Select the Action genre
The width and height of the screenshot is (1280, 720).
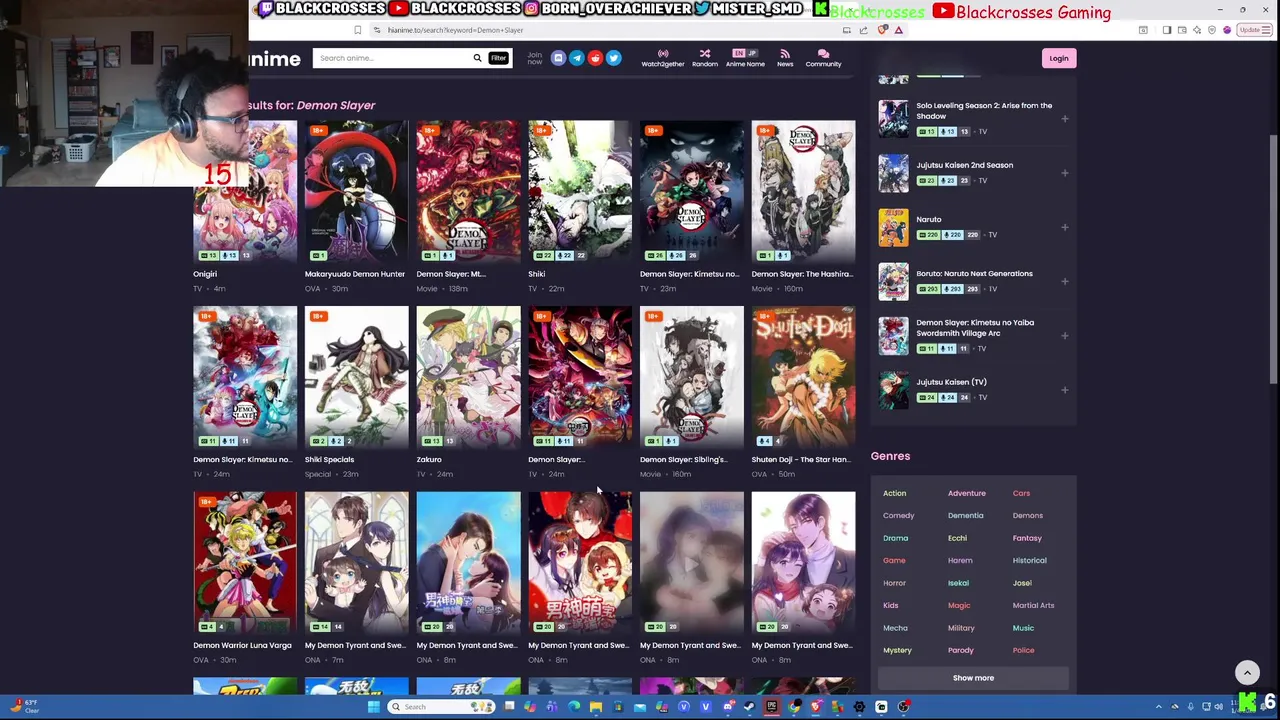pos(894,493)
